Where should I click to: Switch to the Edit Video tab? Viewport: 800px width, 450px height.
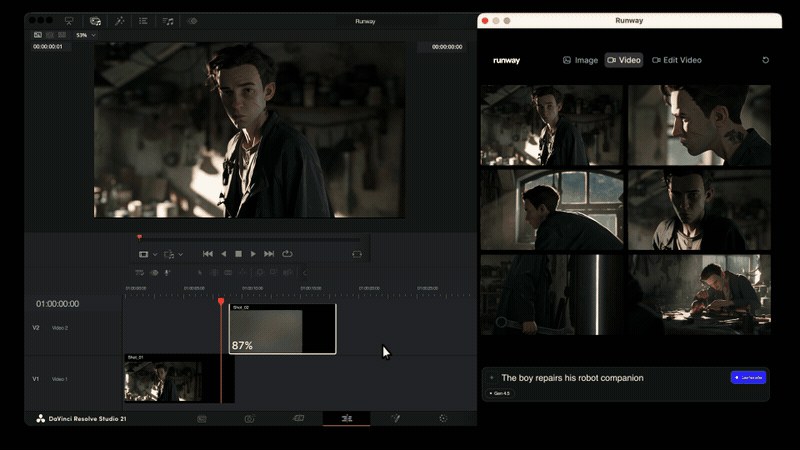click(x=677, y=60)
